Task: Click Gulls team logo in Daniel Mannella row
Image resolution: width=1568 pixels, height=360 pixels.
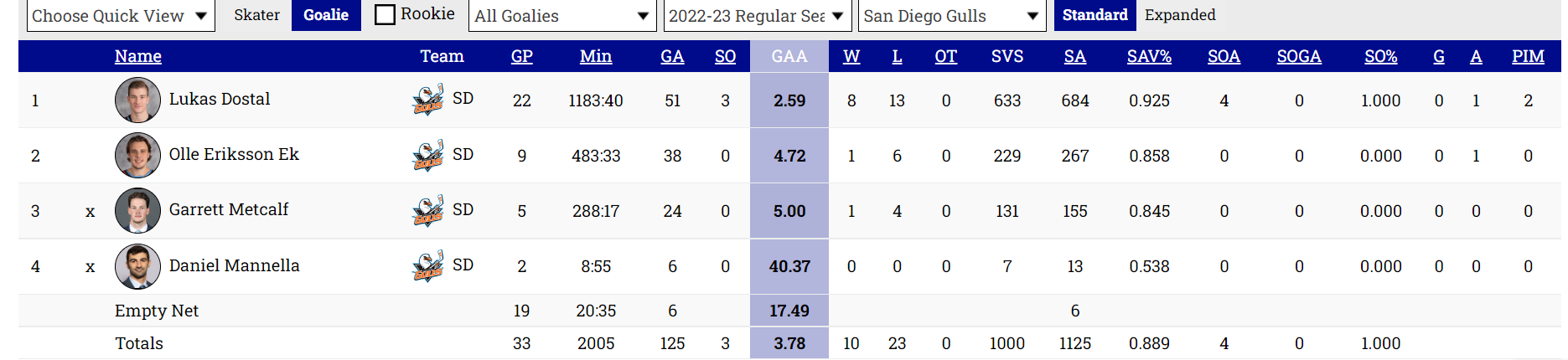Action: pos(428,266)
